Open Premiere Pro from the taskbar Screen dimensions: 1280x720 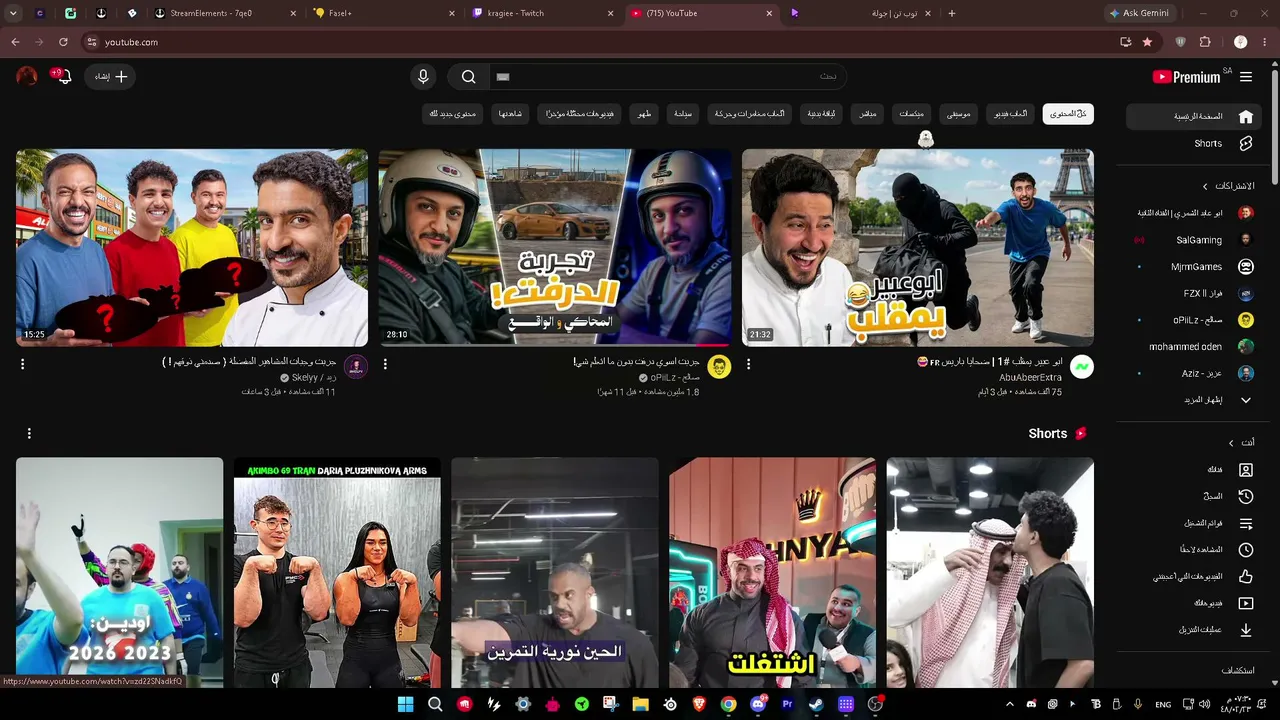coord(787,704)
